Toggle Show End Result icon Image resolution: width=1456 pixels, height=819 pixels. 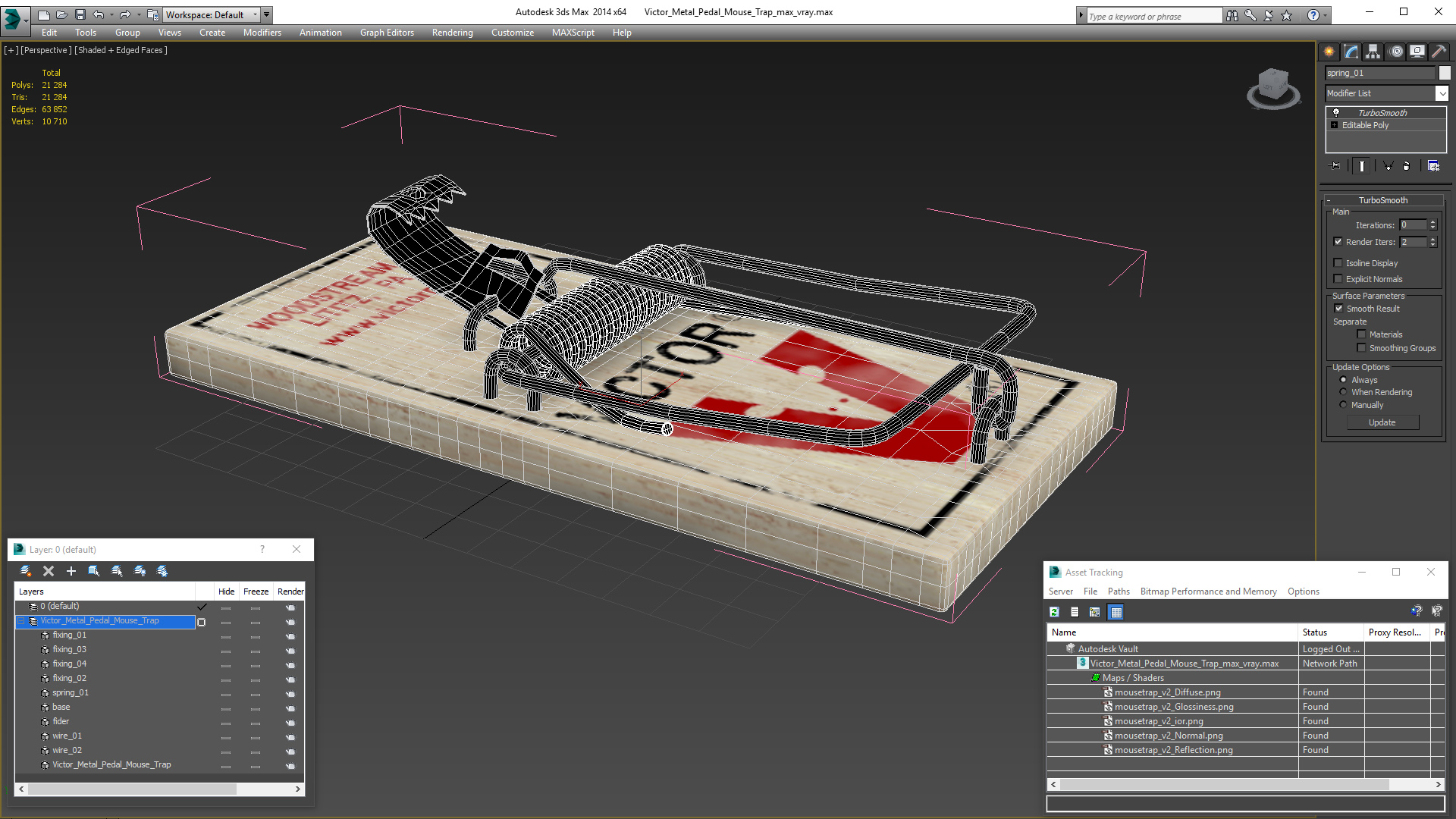click(1362, 166)
